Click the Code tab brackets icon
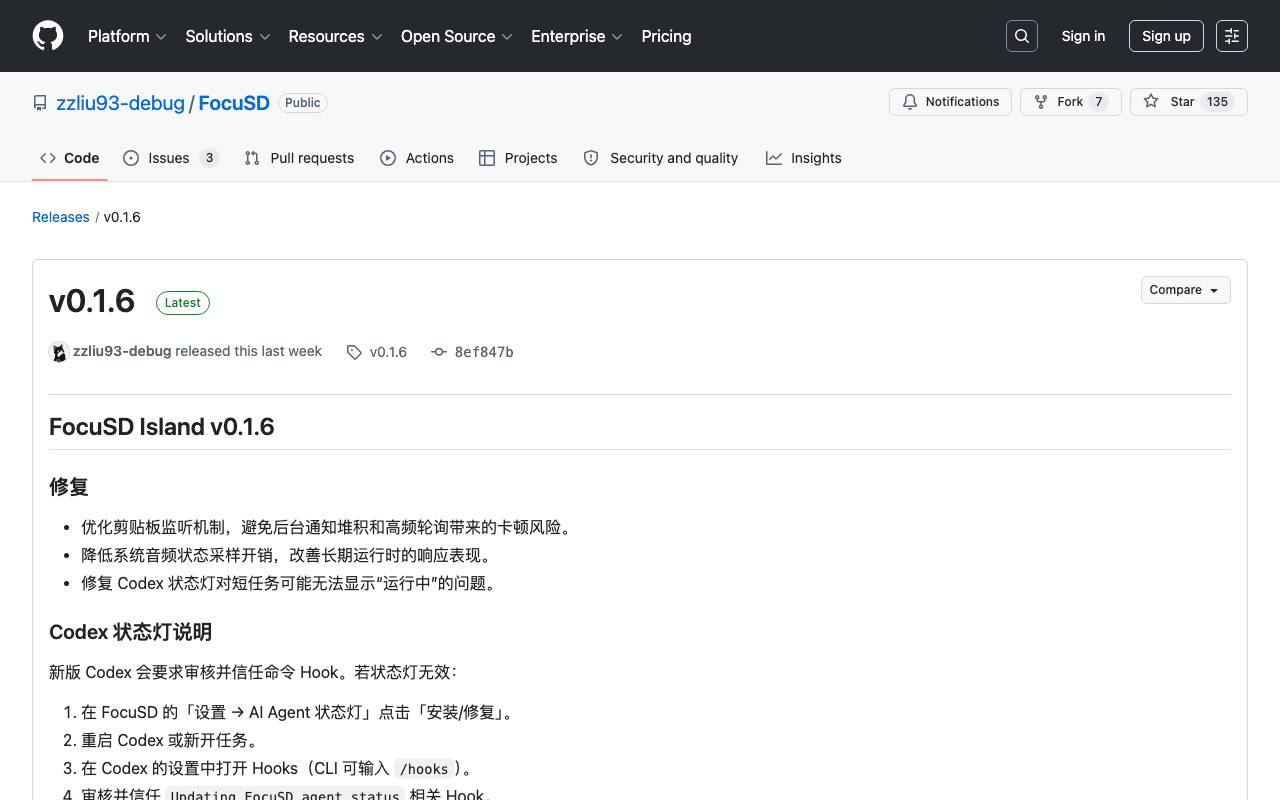This screenshot has height=800, width=1280. [x=48, y=158]
